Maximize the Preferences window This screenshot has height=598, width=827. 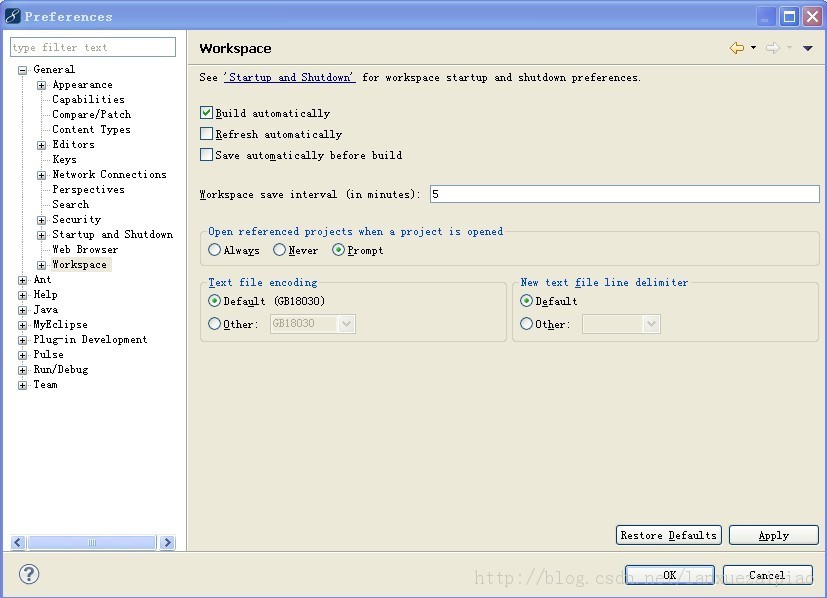click(x=790, y=17)
